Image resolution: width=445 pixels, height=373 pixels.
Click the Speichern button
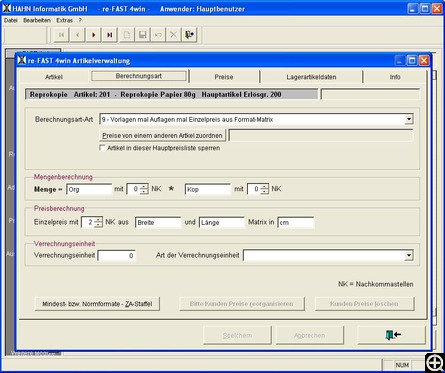click(237, 335)
